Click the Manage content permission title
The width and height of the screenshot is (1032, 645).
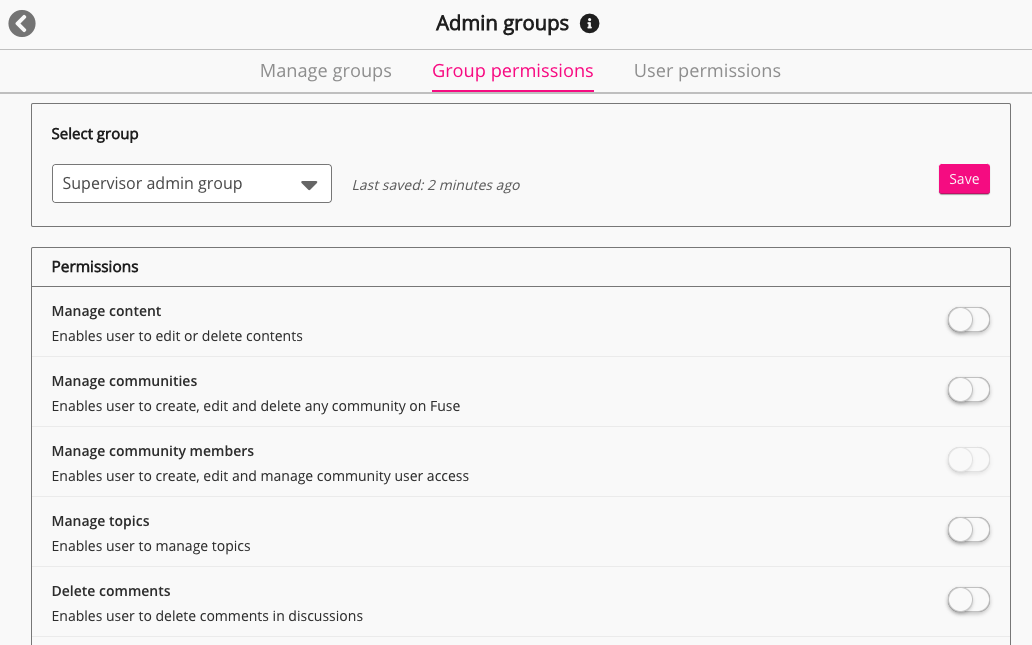(106, 311)
